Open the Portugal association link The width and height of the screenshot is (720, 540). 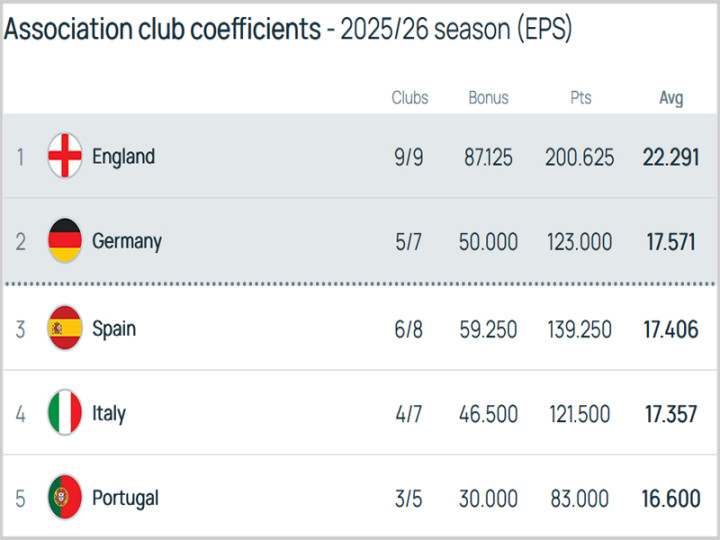click(x=125, y=498)
